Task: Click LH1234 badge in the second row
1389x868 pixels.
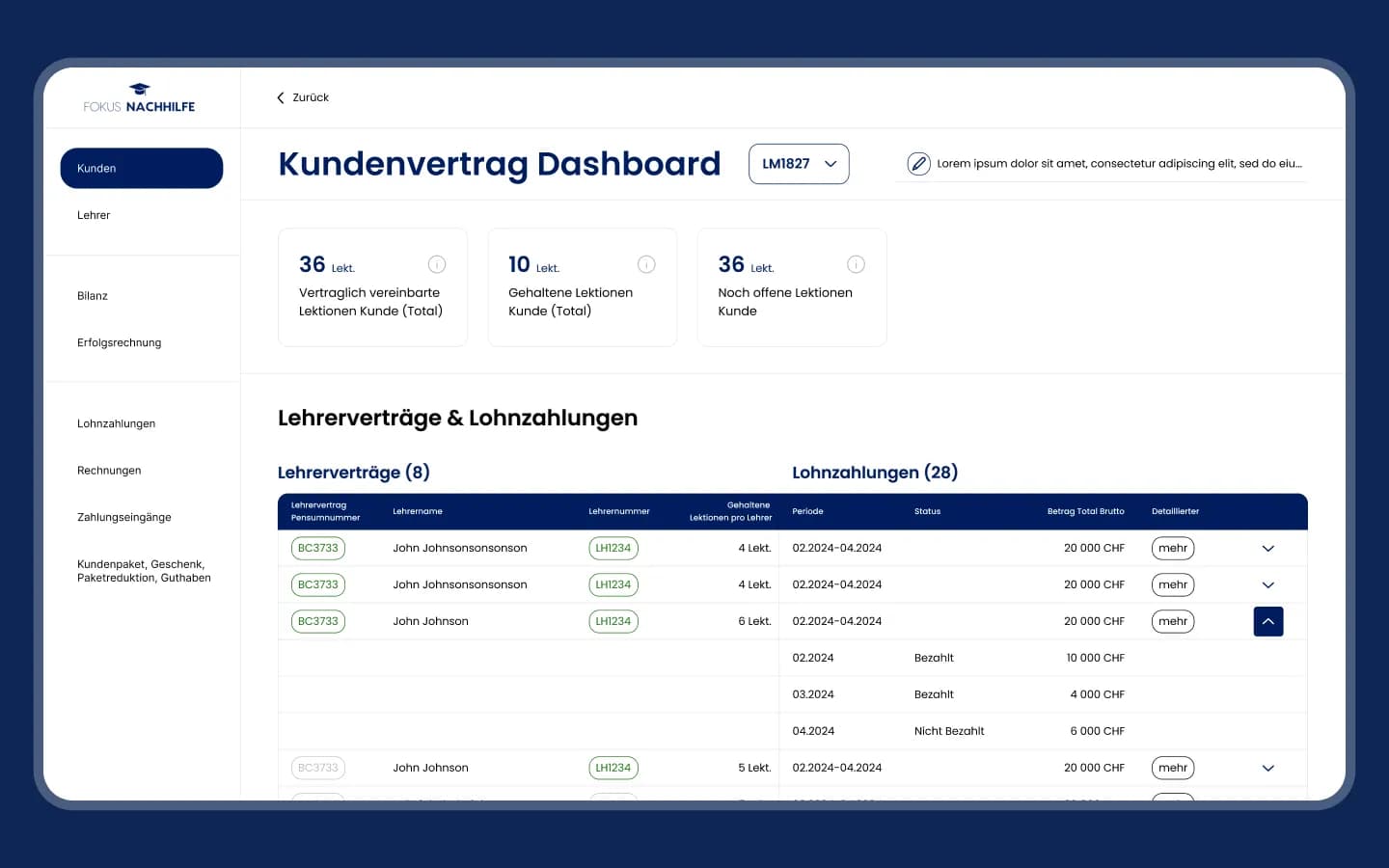Action: coord(613,585)
